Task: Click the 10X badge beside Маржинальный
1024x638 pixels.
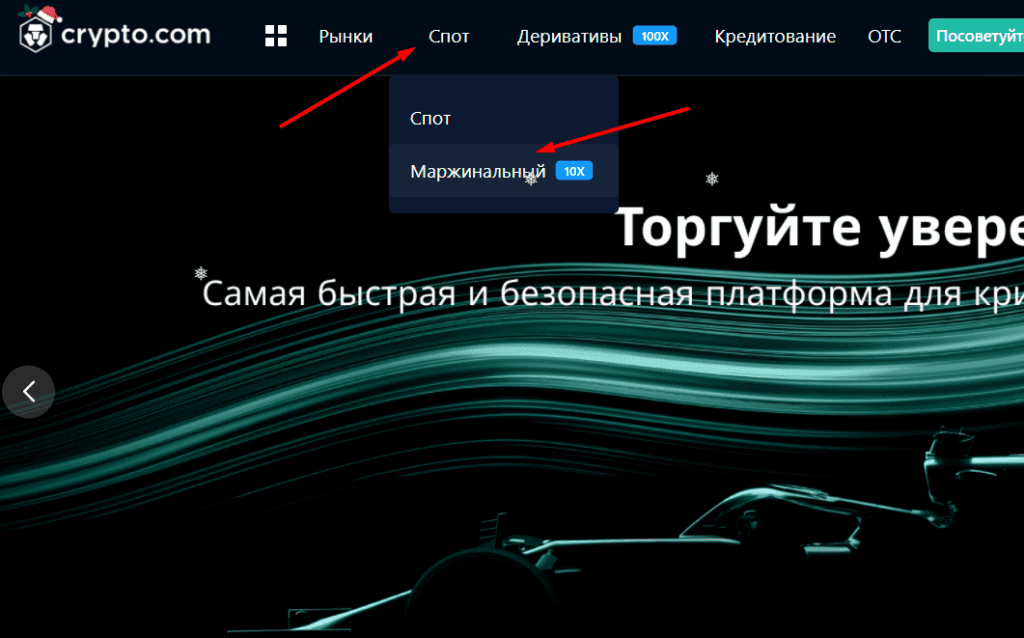Action: coord(574,171)
